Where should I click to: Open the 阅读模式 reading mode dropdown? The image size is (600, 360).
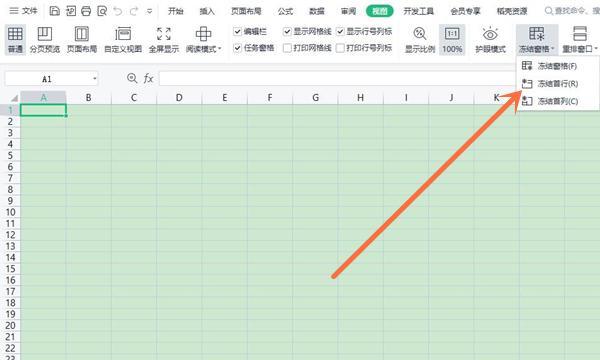[x=204, y=39]
